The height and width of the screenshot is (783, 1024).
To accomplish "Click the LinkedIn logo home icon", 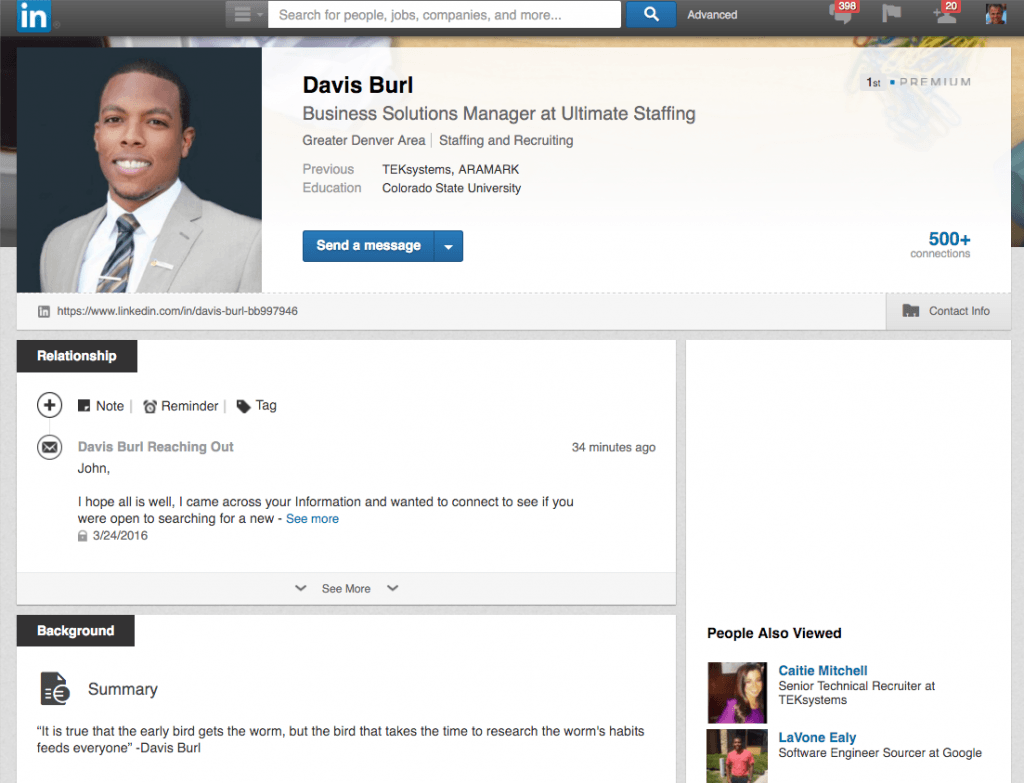I will click(33, 16).
